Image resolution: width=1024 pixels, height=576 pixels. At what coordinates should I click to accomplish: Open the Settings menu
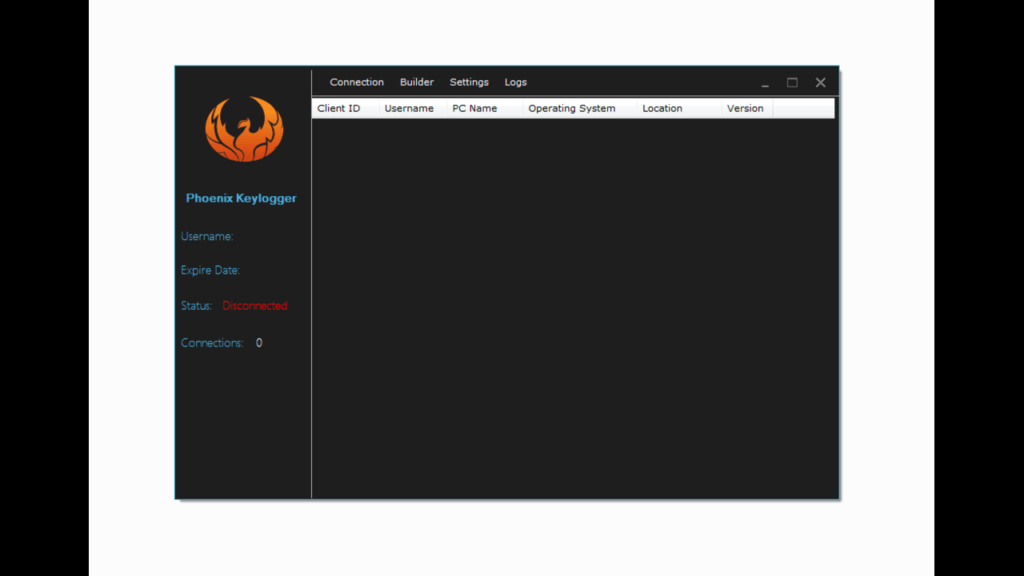point(469,82)
